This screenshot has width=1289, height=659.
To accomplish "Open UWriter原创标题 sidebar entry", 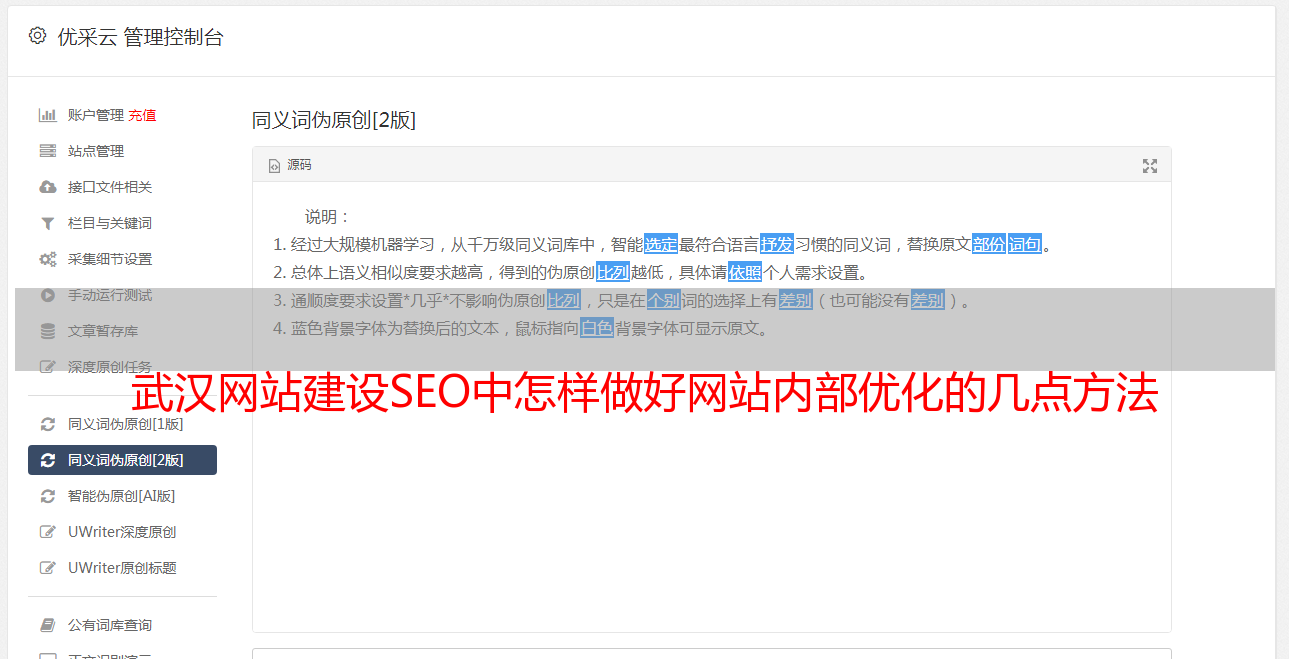I will pyautogui.click(x=122, y=568).
